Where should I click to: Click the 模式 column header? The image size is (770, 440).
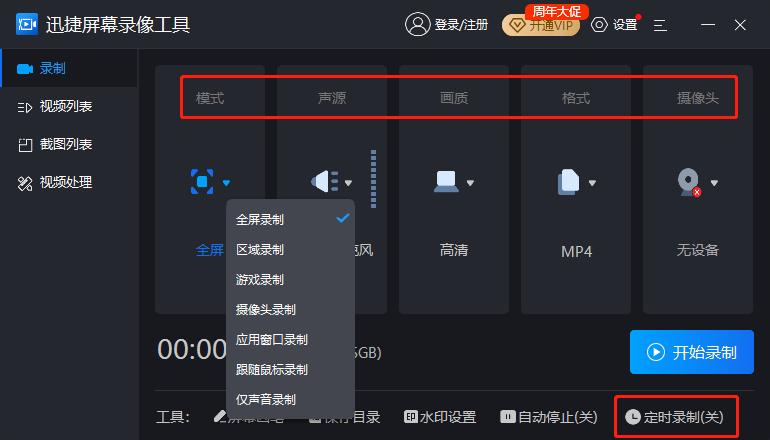point(210,98)
